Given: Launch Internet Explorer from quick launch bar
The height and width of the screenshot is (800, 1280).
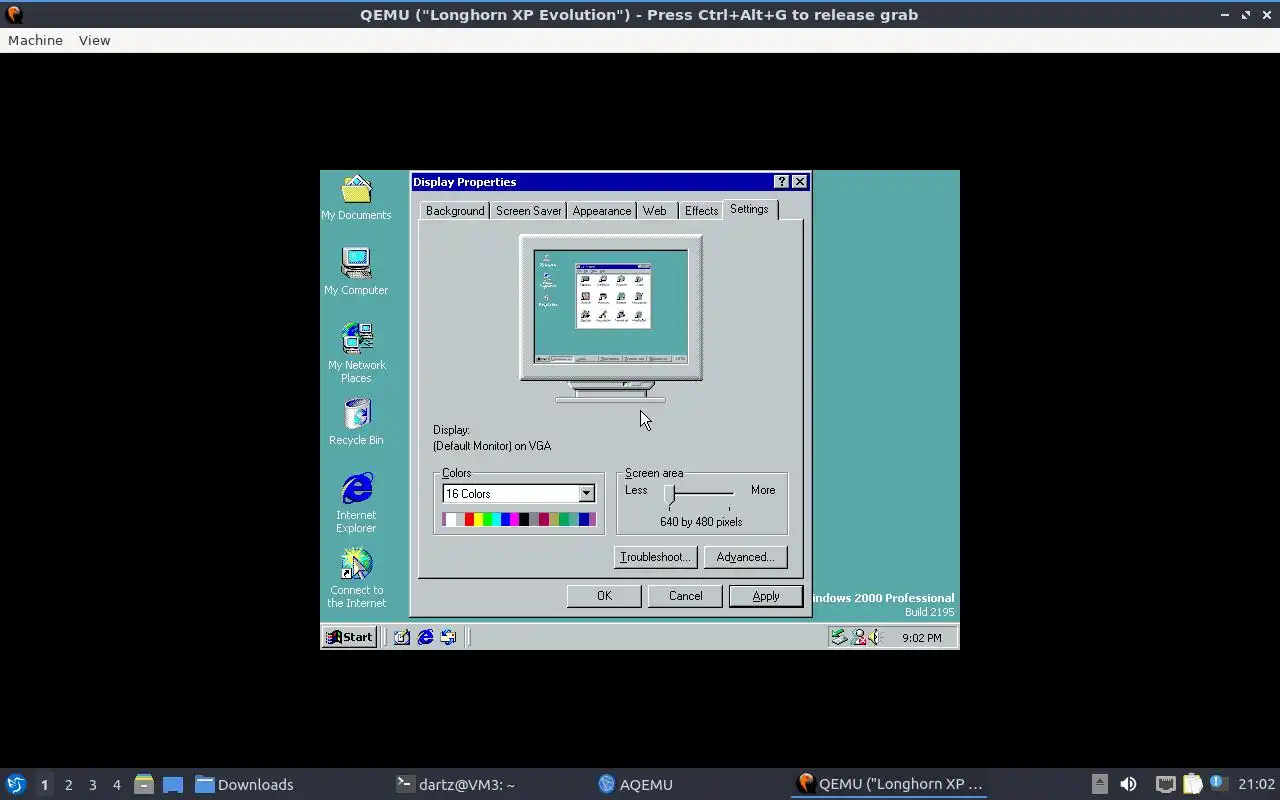Looking at the screenshot, I should pyautogui.click(x=425, y=637).
